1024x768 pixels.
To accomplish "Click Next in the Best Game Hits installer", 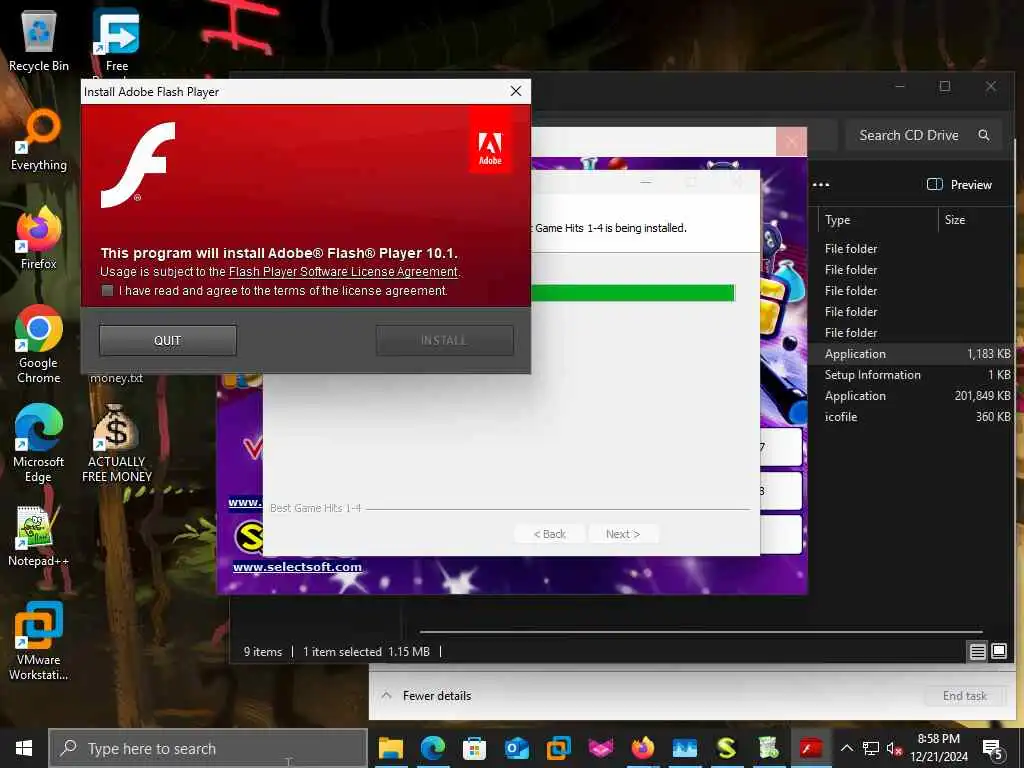I will [623, 534].
